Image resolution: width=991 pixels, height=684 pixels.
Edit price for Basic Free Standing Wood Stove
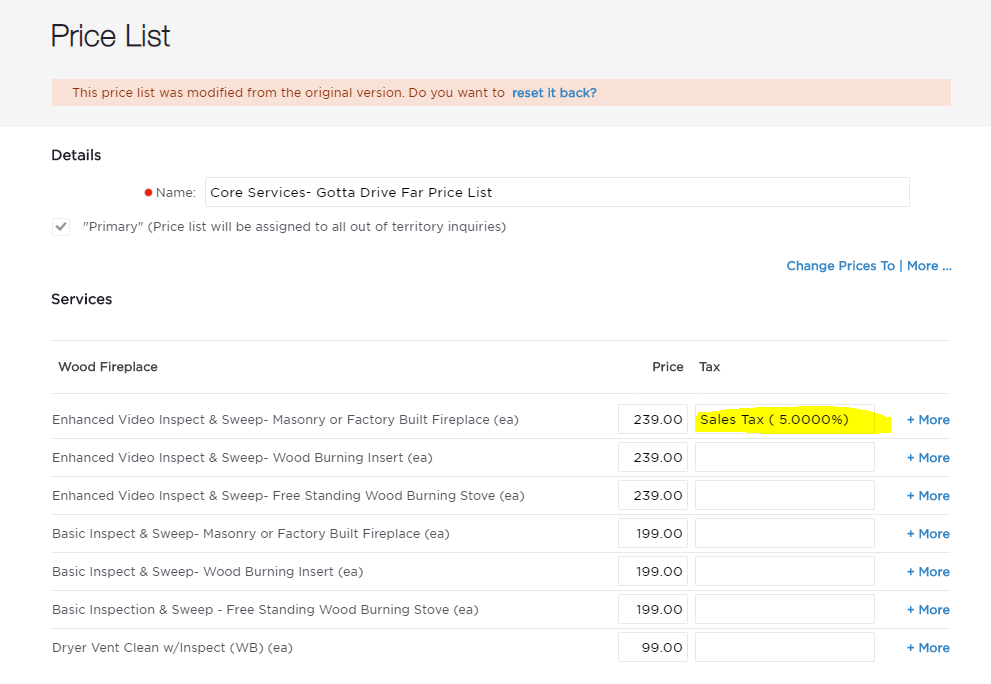[x=653, y=609]
